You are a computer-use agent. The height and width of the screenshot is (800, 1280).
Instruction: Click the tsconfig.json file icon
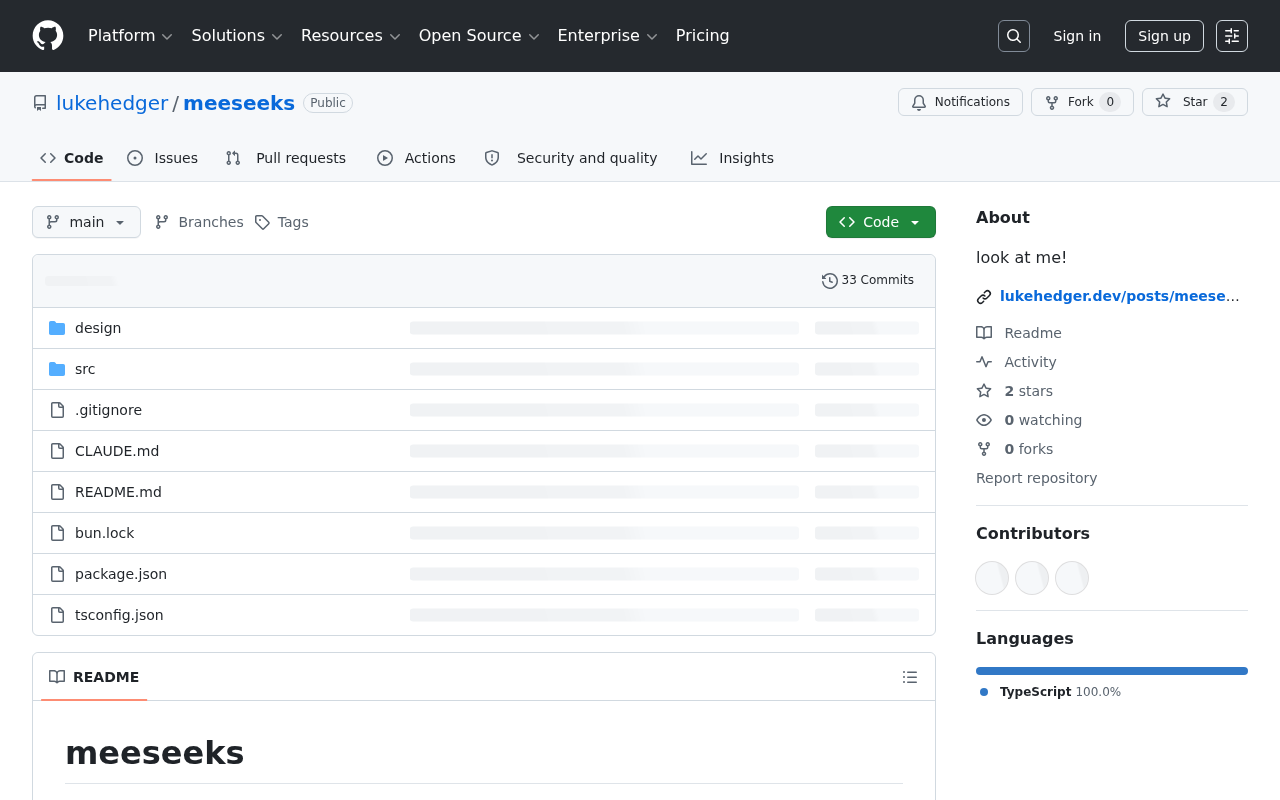pos(57,615)
